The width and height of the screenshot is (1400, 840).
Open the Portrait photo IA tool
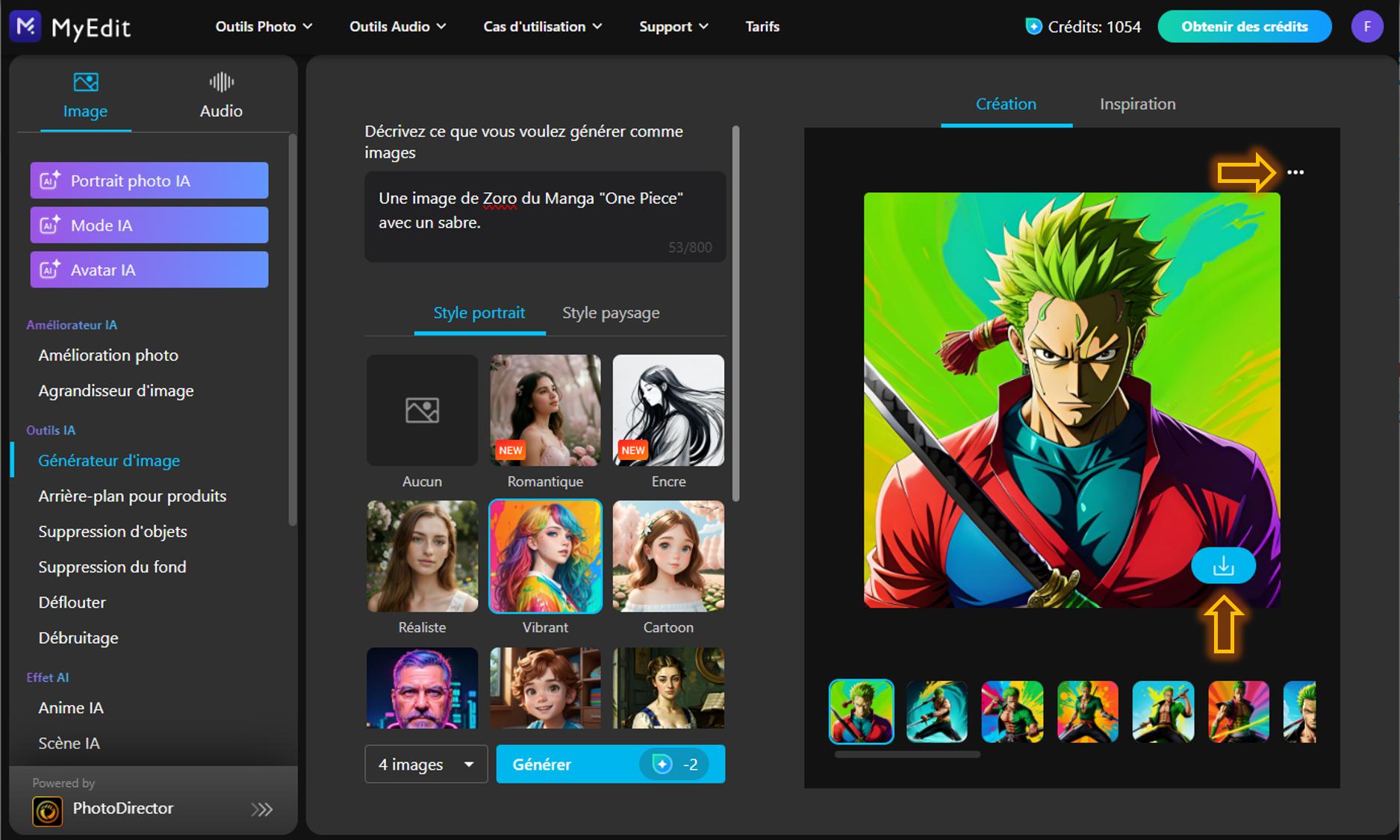148,180
